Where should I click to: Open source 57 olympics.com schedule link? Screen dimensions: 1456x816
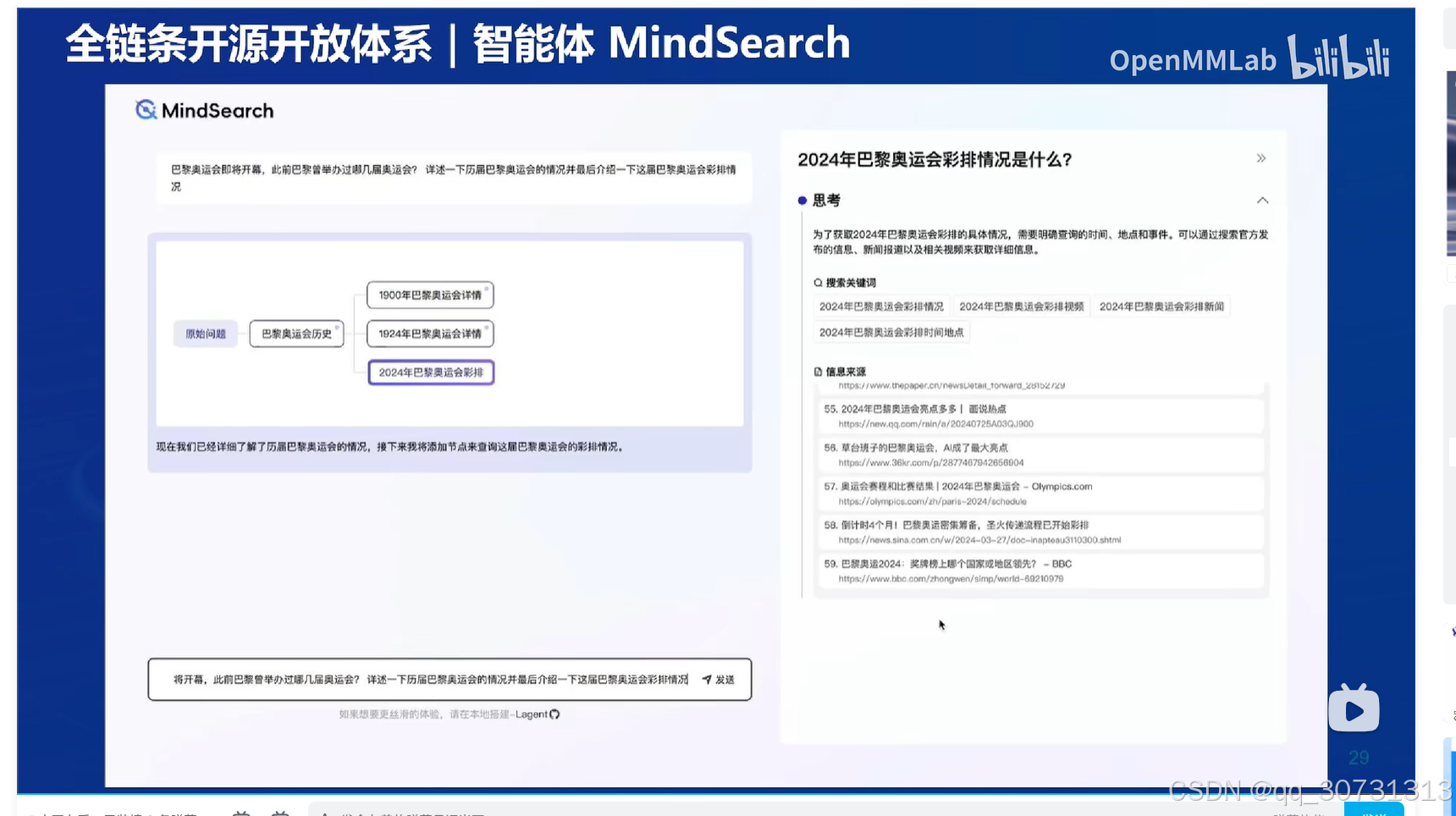click(932, 502)
